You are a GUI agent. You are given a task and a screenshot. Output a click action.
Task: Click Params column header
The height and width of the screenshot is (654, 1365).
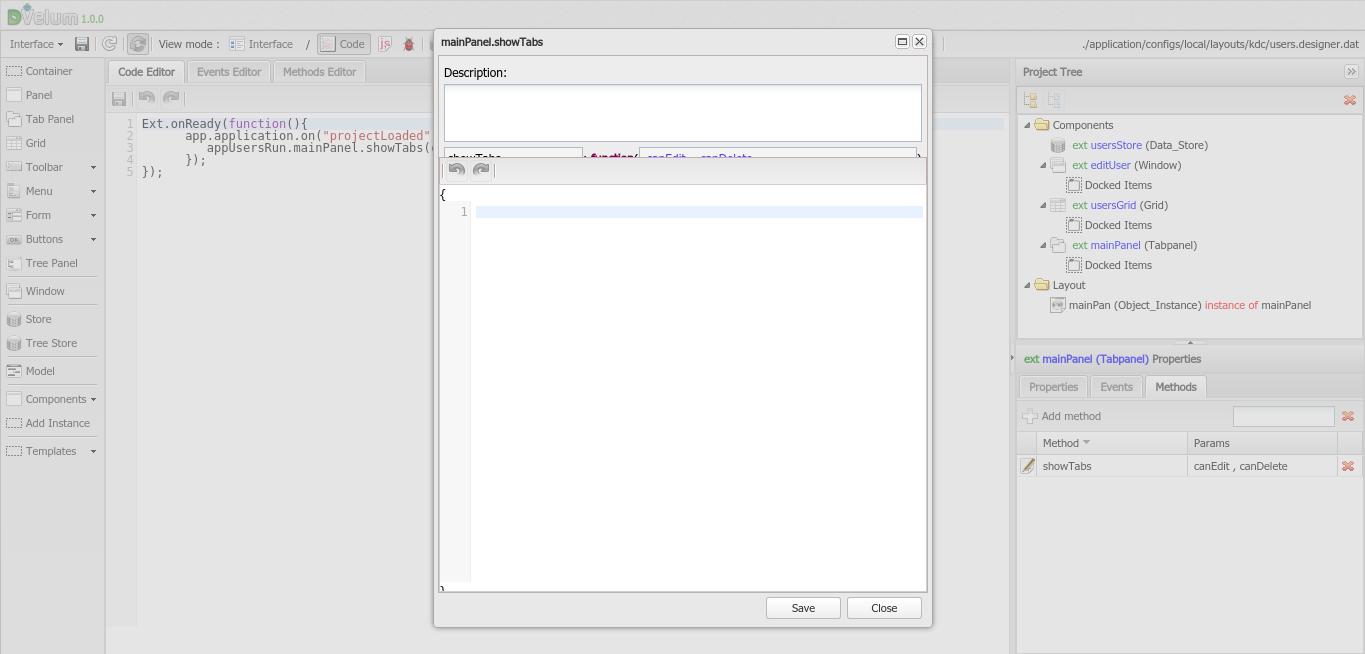click(1262, 443)
